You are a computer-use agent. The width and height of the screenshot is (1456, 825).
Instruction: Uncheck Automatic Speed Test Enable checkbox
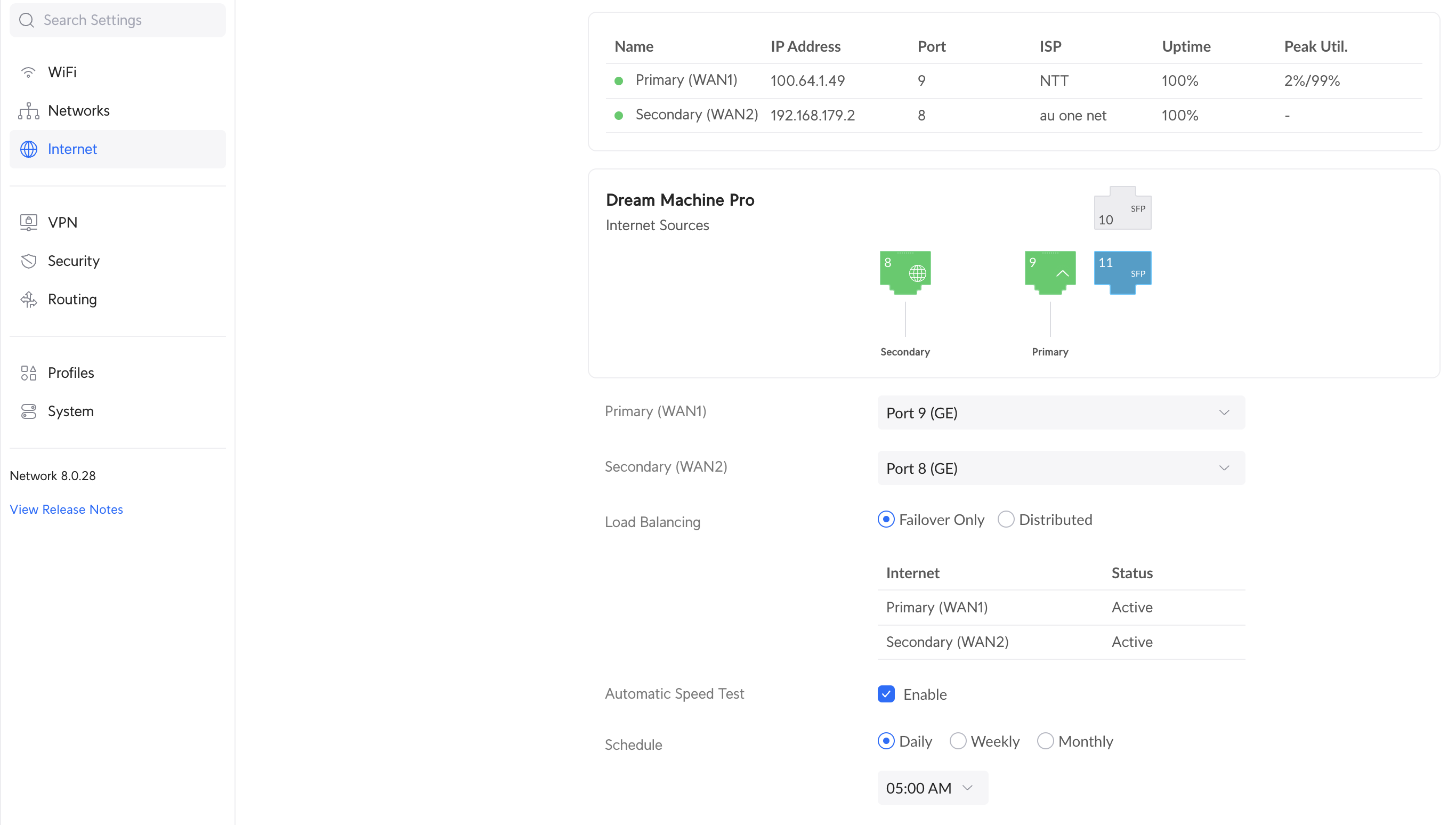(x=886, y=694)
